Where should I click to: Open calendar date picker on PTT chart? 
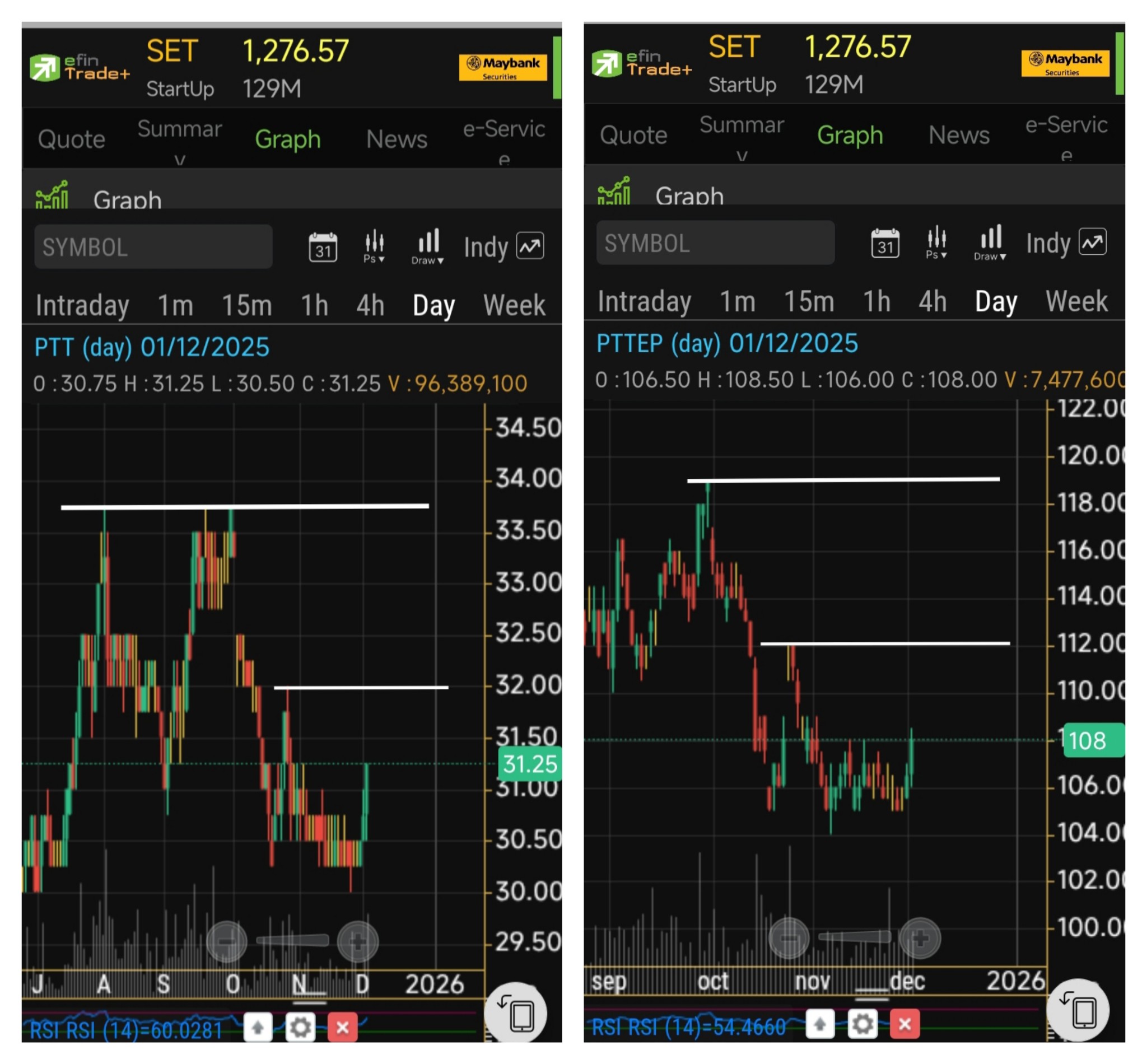tap(323, 247)
